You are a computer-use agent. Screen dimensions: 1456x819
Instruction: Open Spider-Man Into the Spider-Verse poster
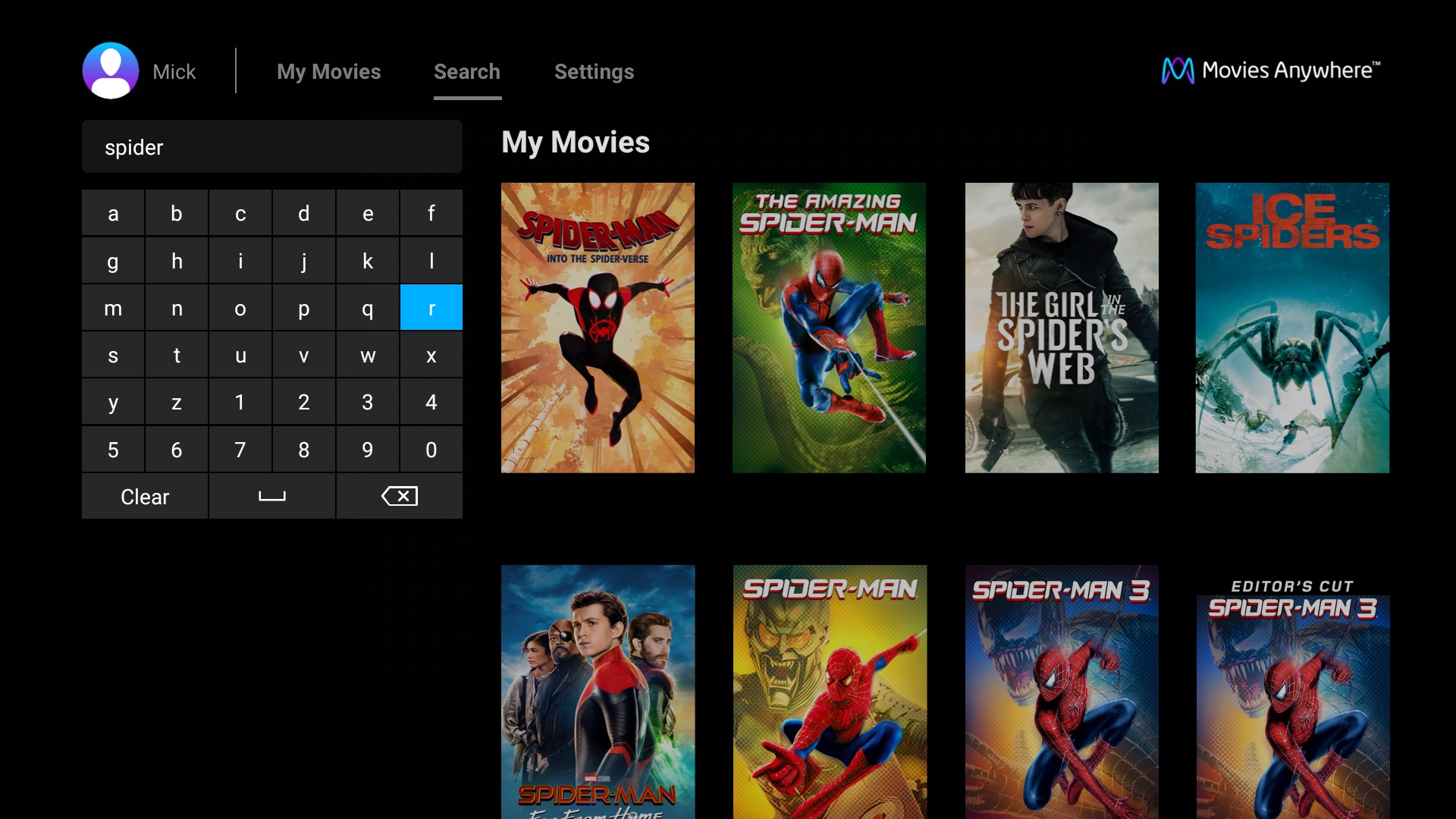pos(598,328)
